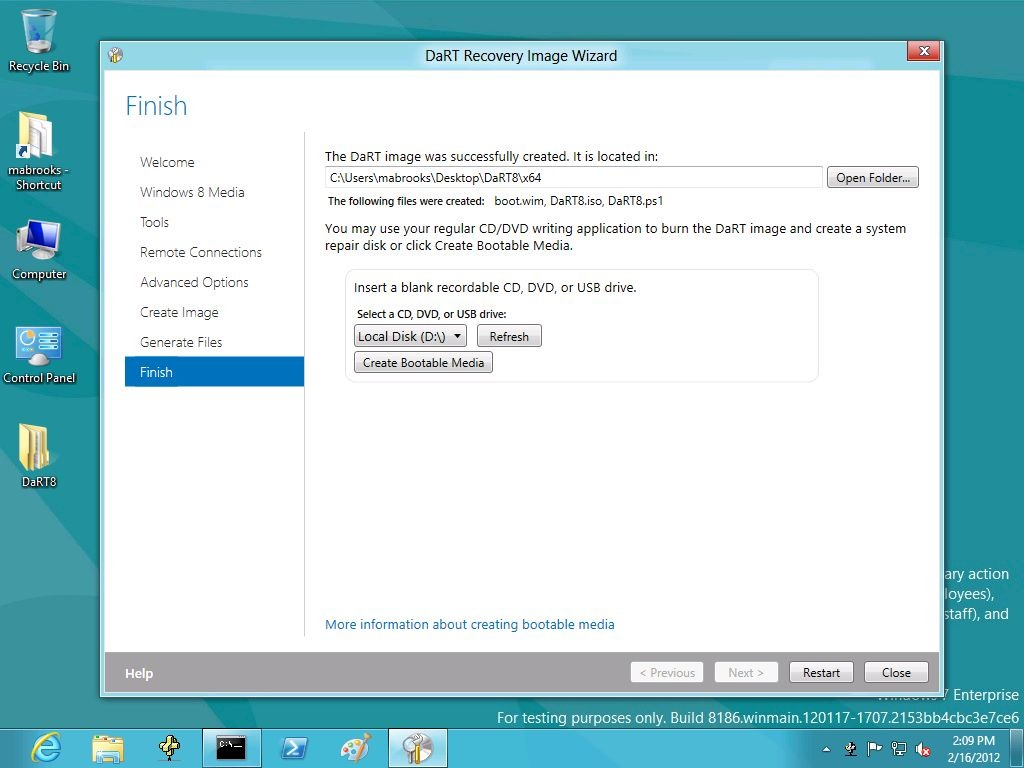The image size is (1024, 768).
Task: Click the 'Insert a blank recordable CD, DVD, or USB drive.' text
Action: coord(495,287)
